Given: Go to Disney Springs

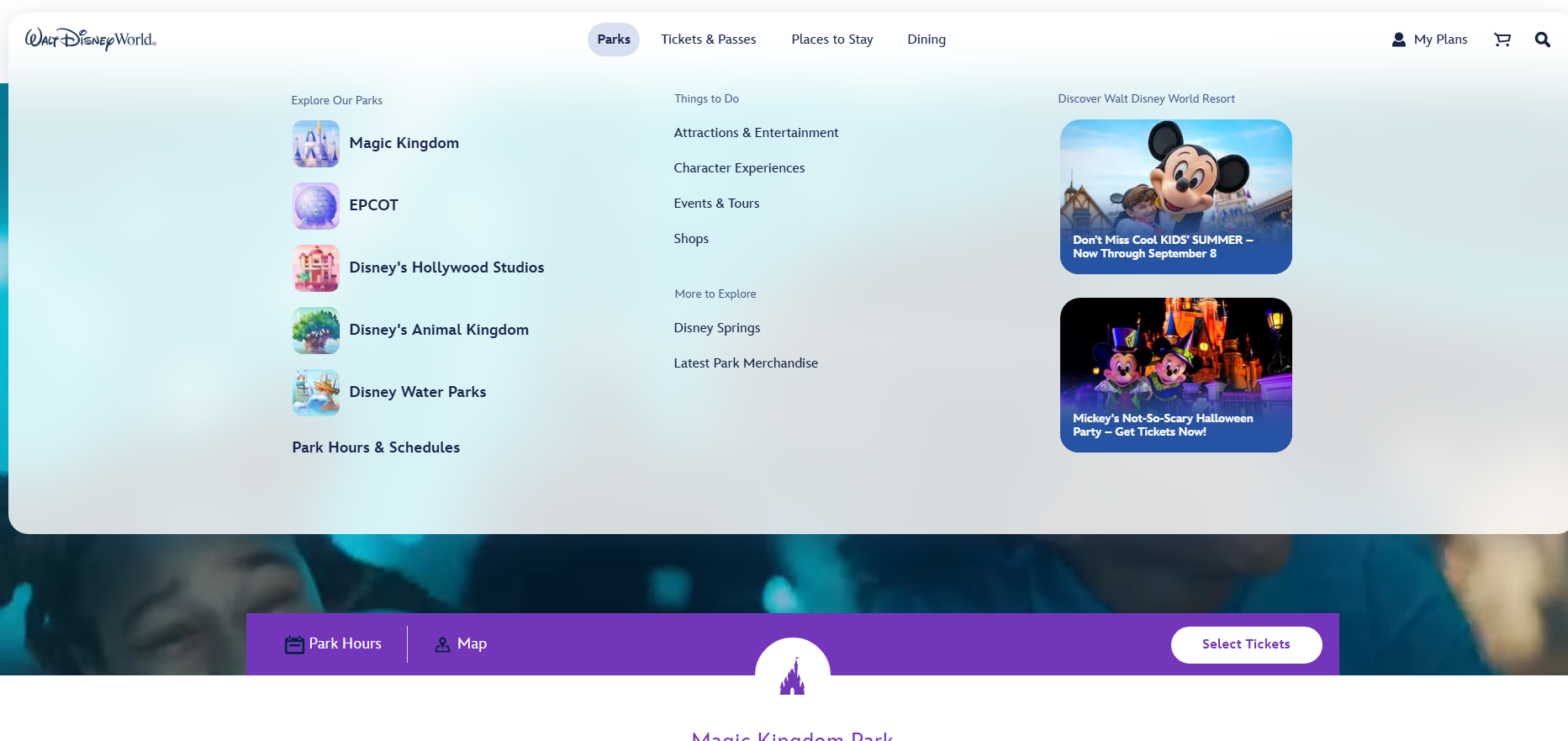Looking at the screenshot, I should (717, 328).
